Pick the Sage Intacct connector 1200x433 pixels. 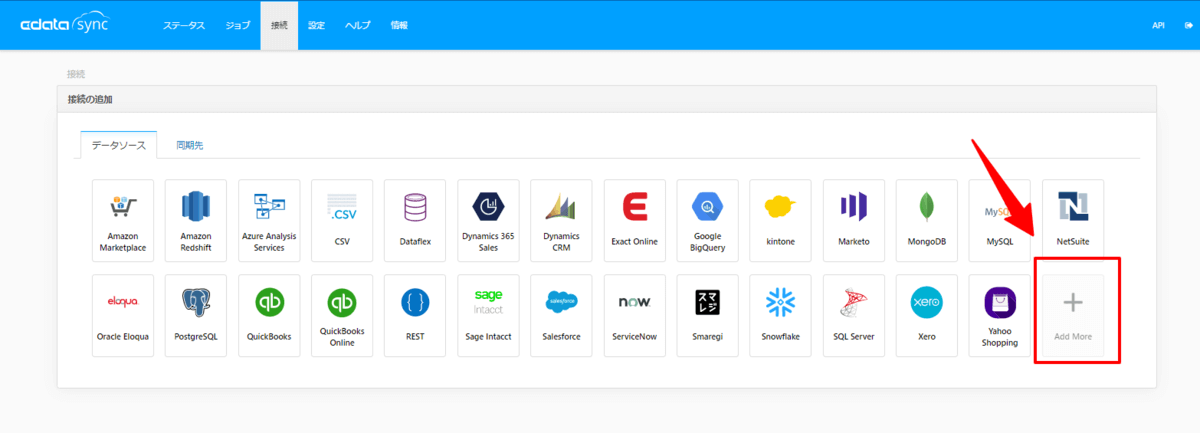click(488, 315)
